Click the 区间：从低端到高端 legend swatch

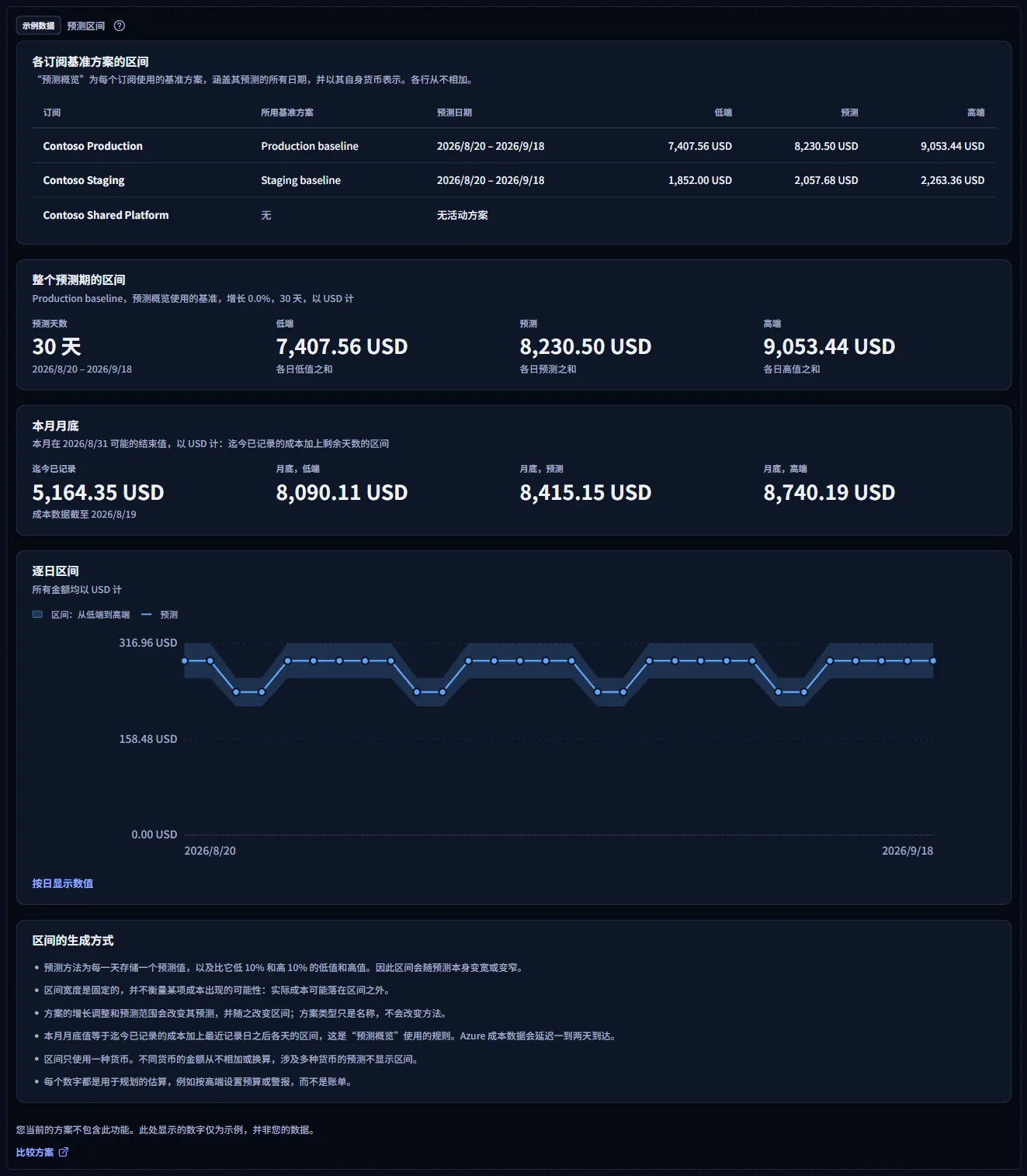point(37,614)
